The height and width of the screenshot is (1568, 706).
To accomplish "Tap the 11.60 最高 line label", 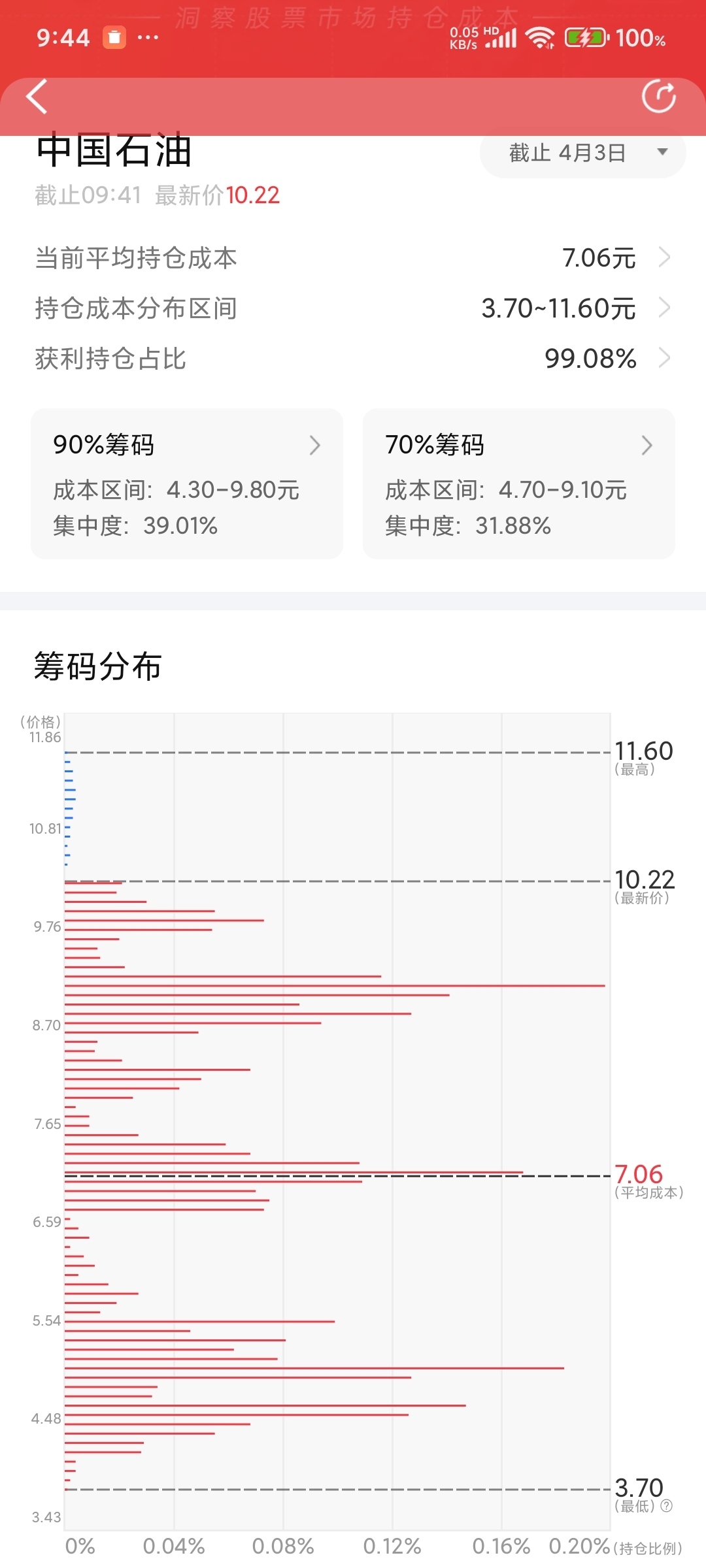I will tap(644, 758).
